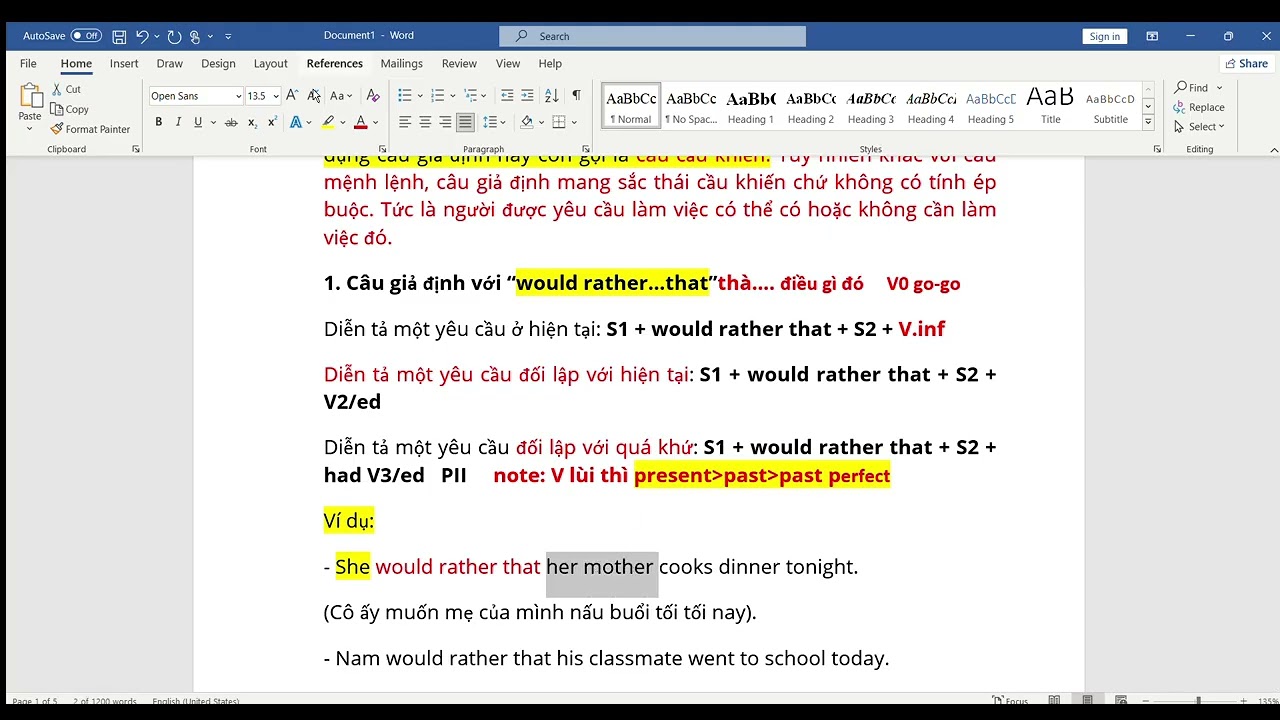Image resolution: width=1280 pixels, height=720 pixels.
Task: Apply yellow text highlight color
Action: (328, 122)
